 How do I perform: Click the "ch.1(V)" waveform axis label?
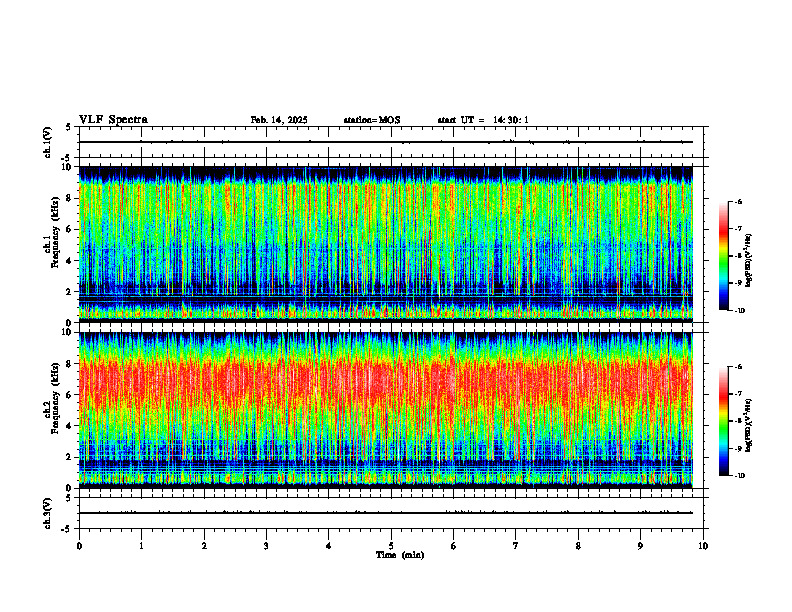(47, 142)
